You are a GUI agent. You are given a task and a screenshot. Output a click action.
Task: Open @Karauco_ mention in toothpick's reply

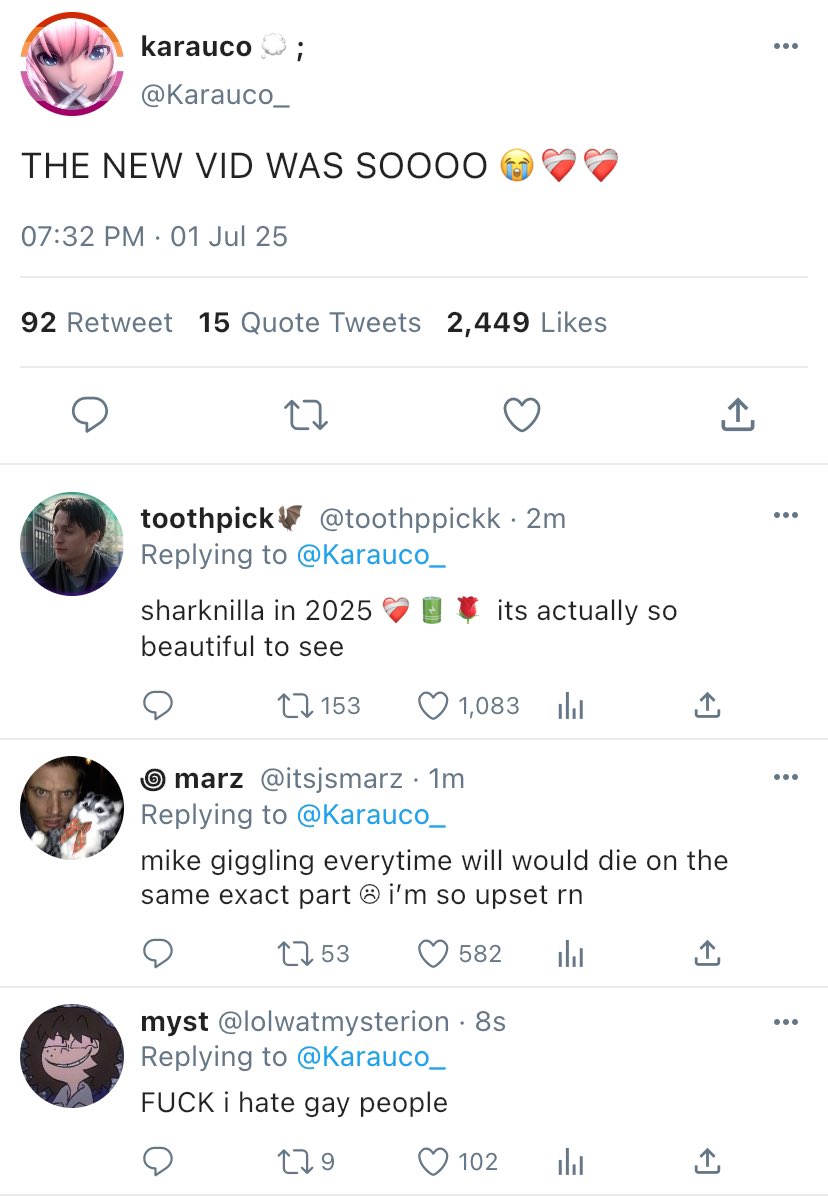point(370,555)
